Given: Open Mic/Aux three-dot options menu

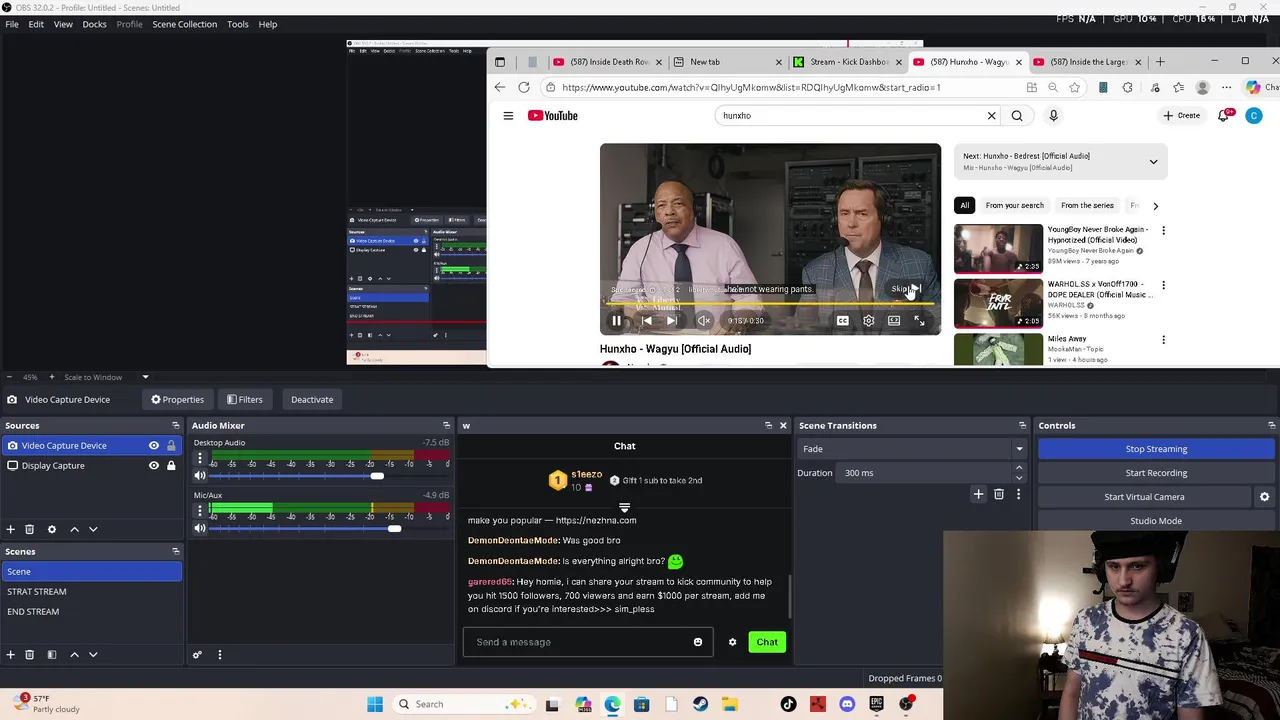Looking at the screenshot, I should [x=199, y=510].
